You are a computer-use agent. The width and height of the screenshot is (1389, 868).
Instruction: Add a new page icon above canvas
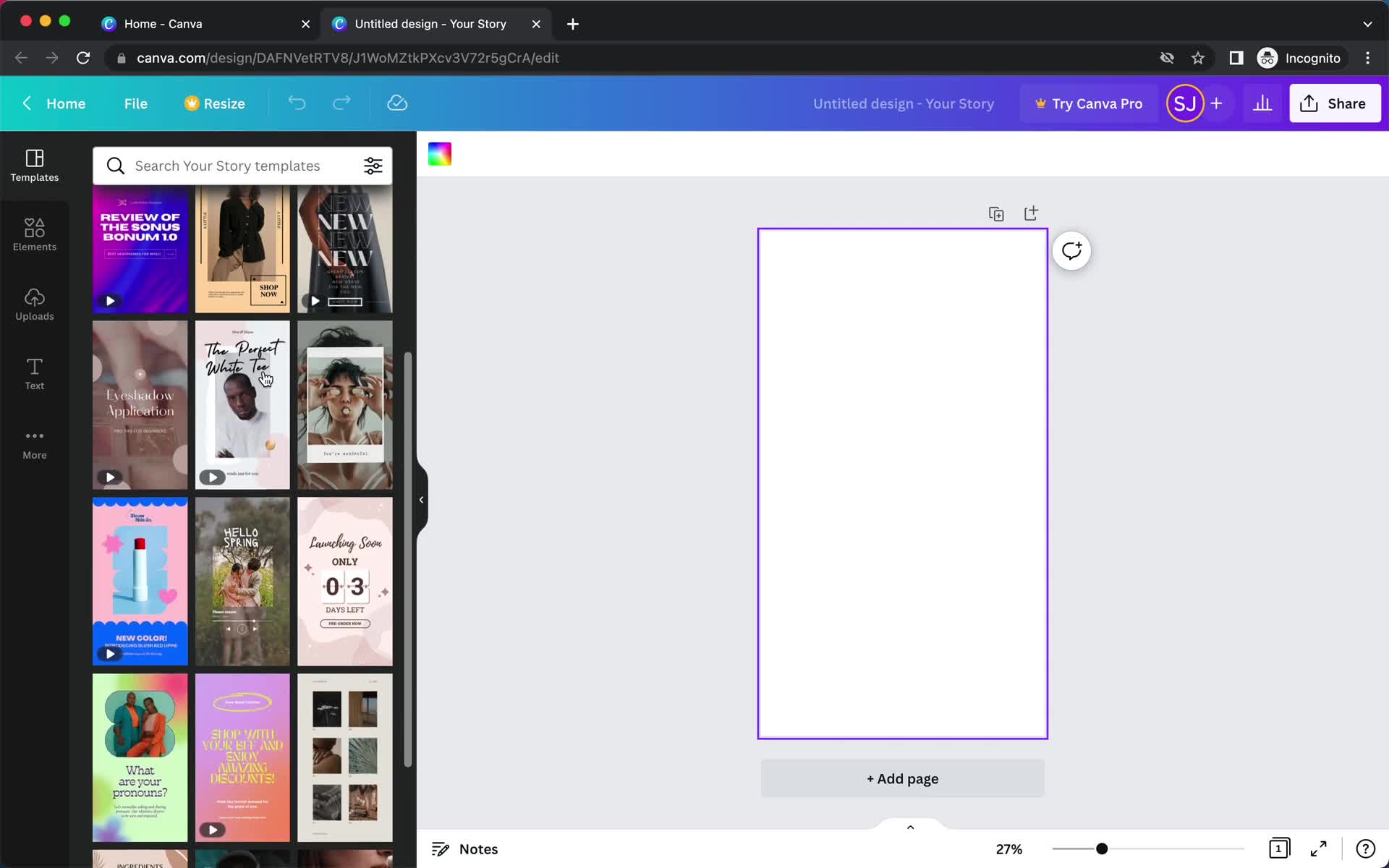[x=1031, y=213]
